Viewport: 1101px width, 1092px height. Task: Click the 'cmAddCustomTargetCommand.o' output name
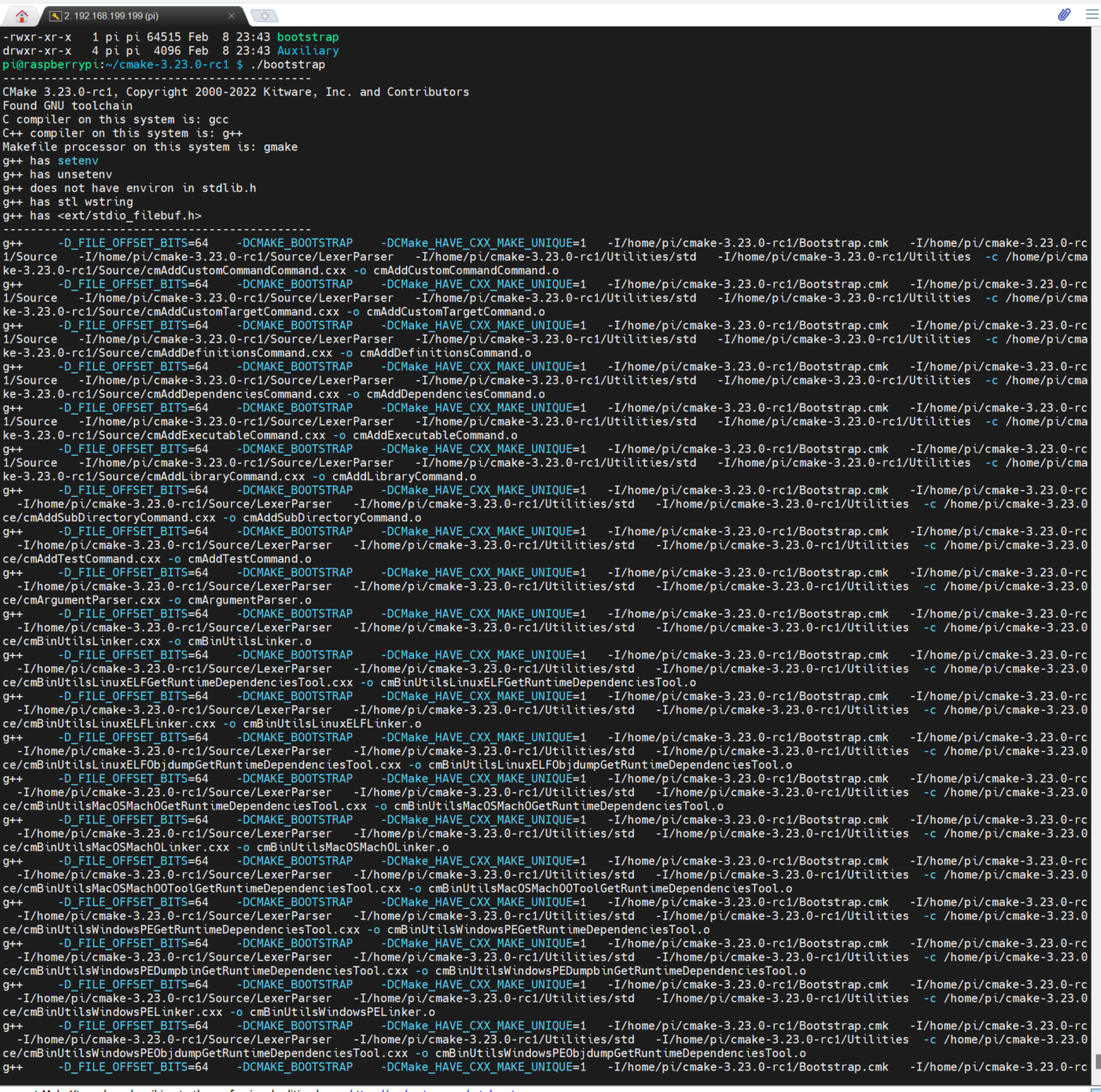[456, 312]
